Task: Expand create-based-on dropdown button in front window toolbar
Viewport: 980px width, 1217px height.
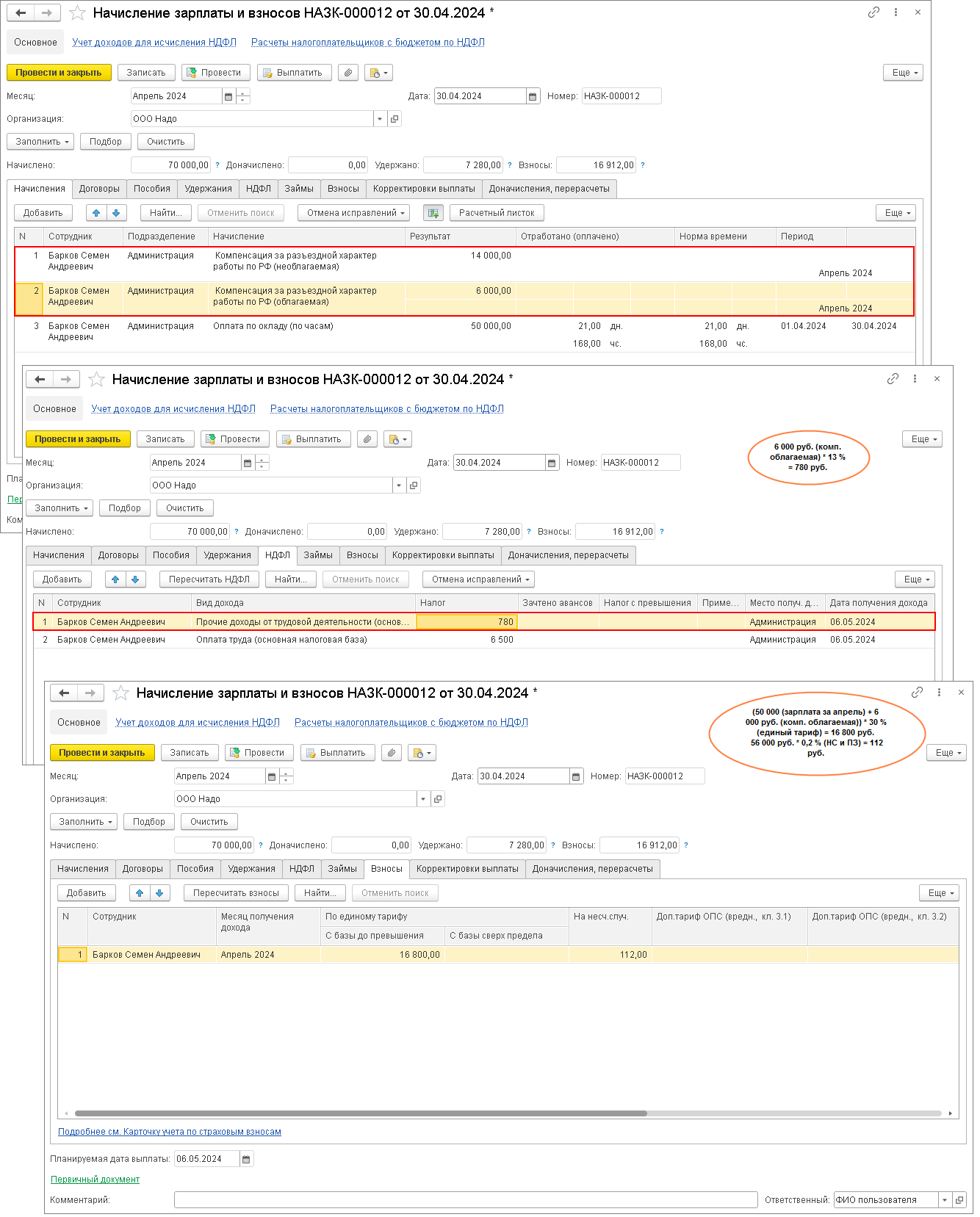Action: click(422, 753)
